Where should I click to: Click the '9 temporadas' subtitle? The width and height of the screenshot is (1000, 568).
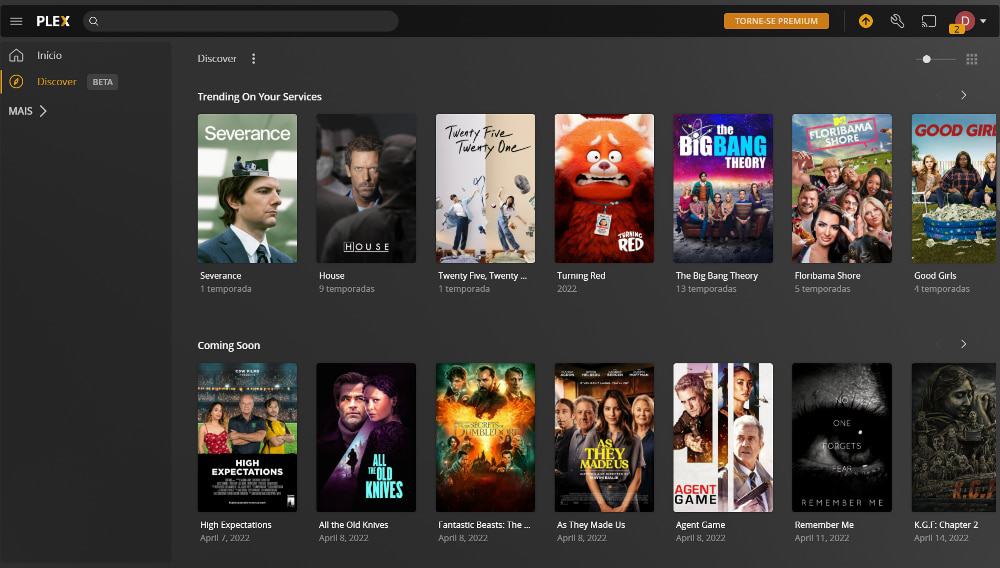pos(347,289)
